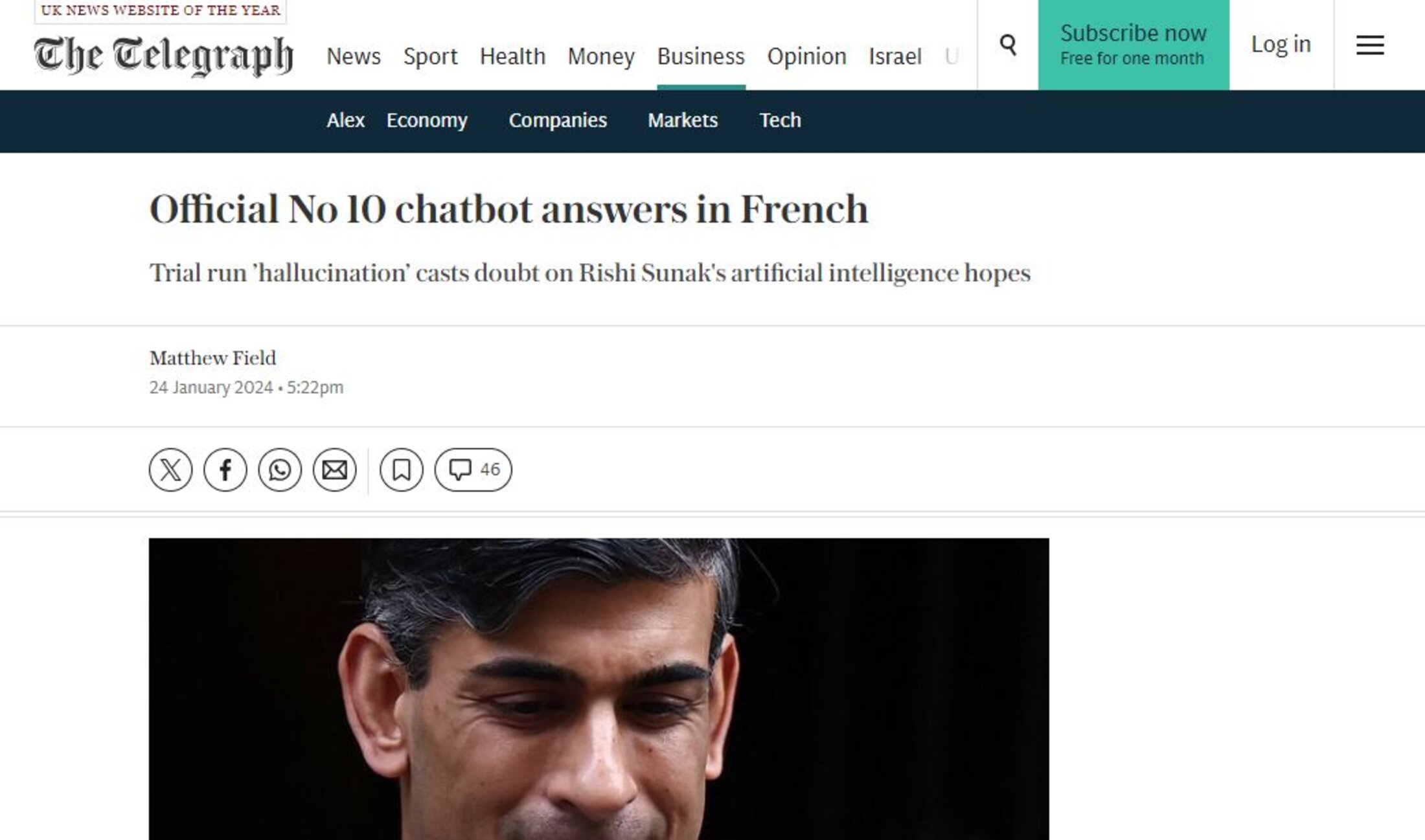Open the Sport section

coord(430,56)
